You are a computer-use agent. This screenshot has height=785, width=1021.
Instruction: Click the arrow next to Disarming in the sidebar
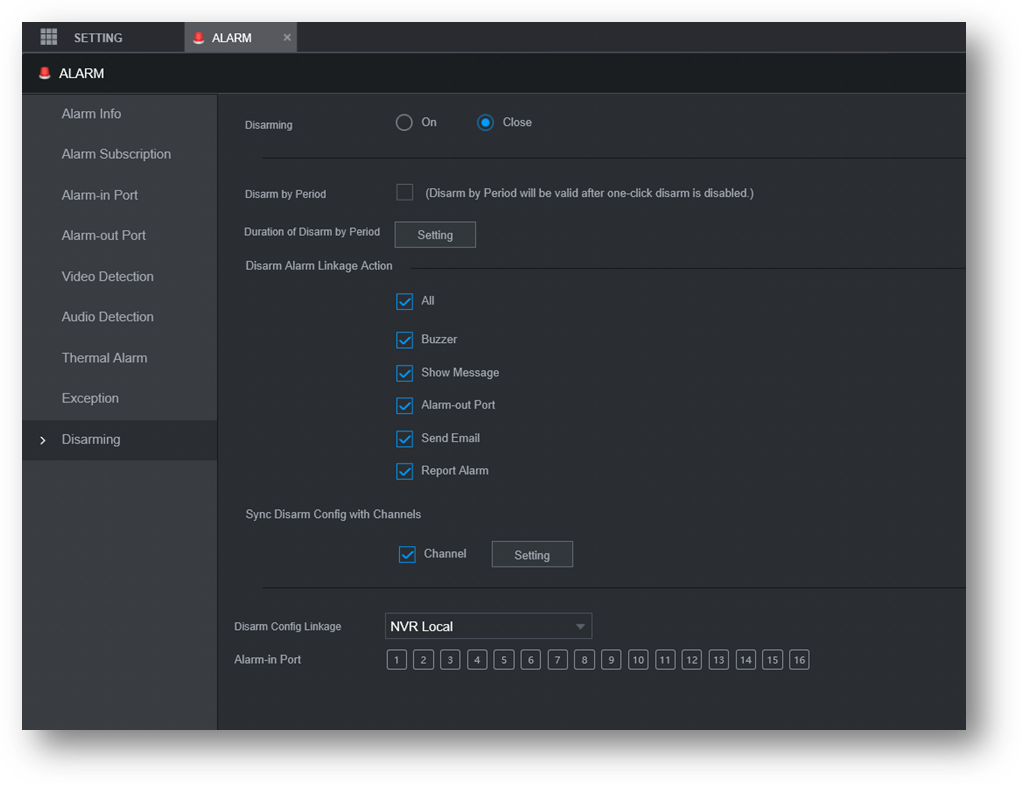pos(42,440)
